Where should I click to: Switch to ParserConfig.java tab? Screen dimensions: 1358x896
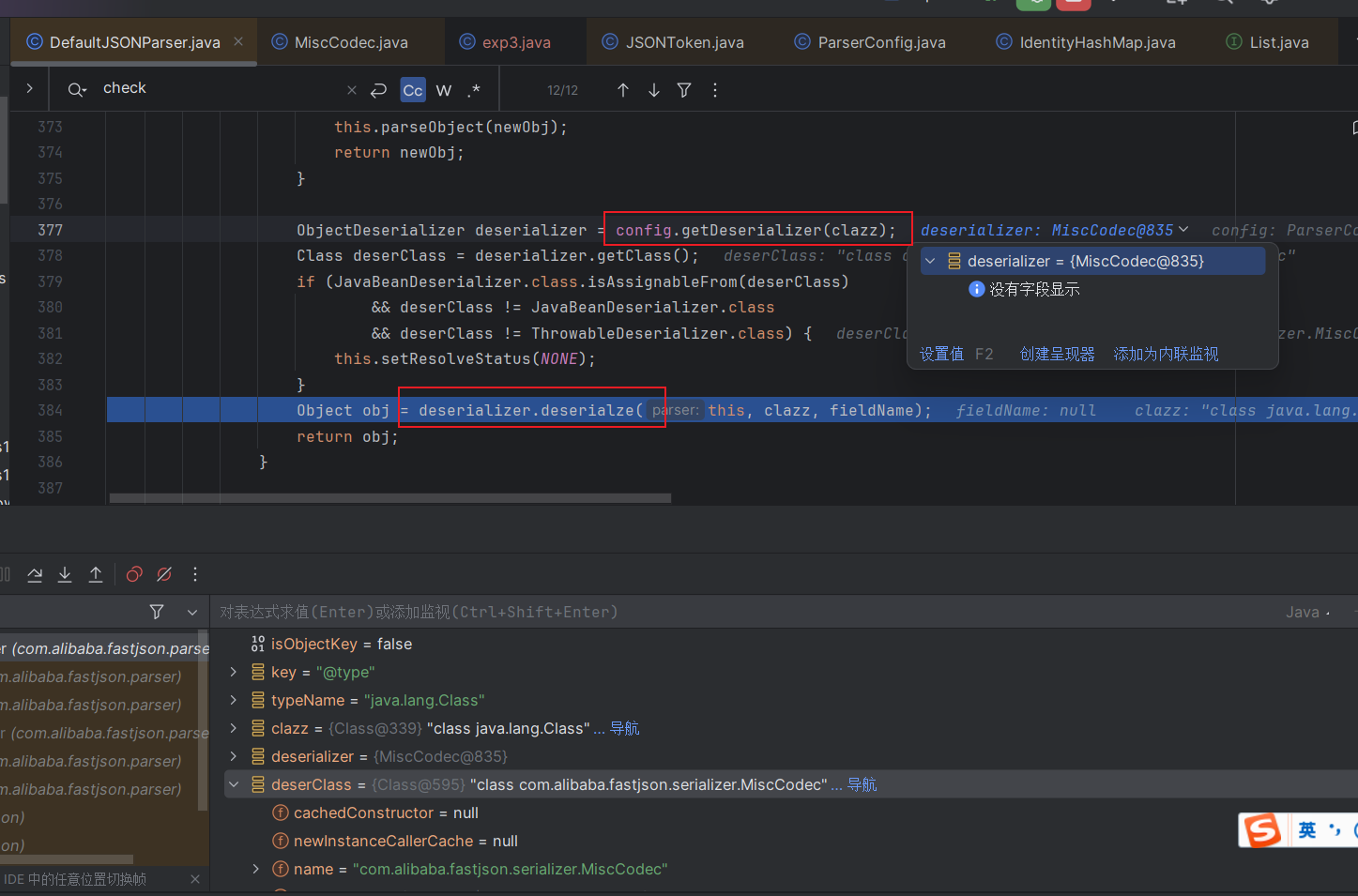click(870, 42)
